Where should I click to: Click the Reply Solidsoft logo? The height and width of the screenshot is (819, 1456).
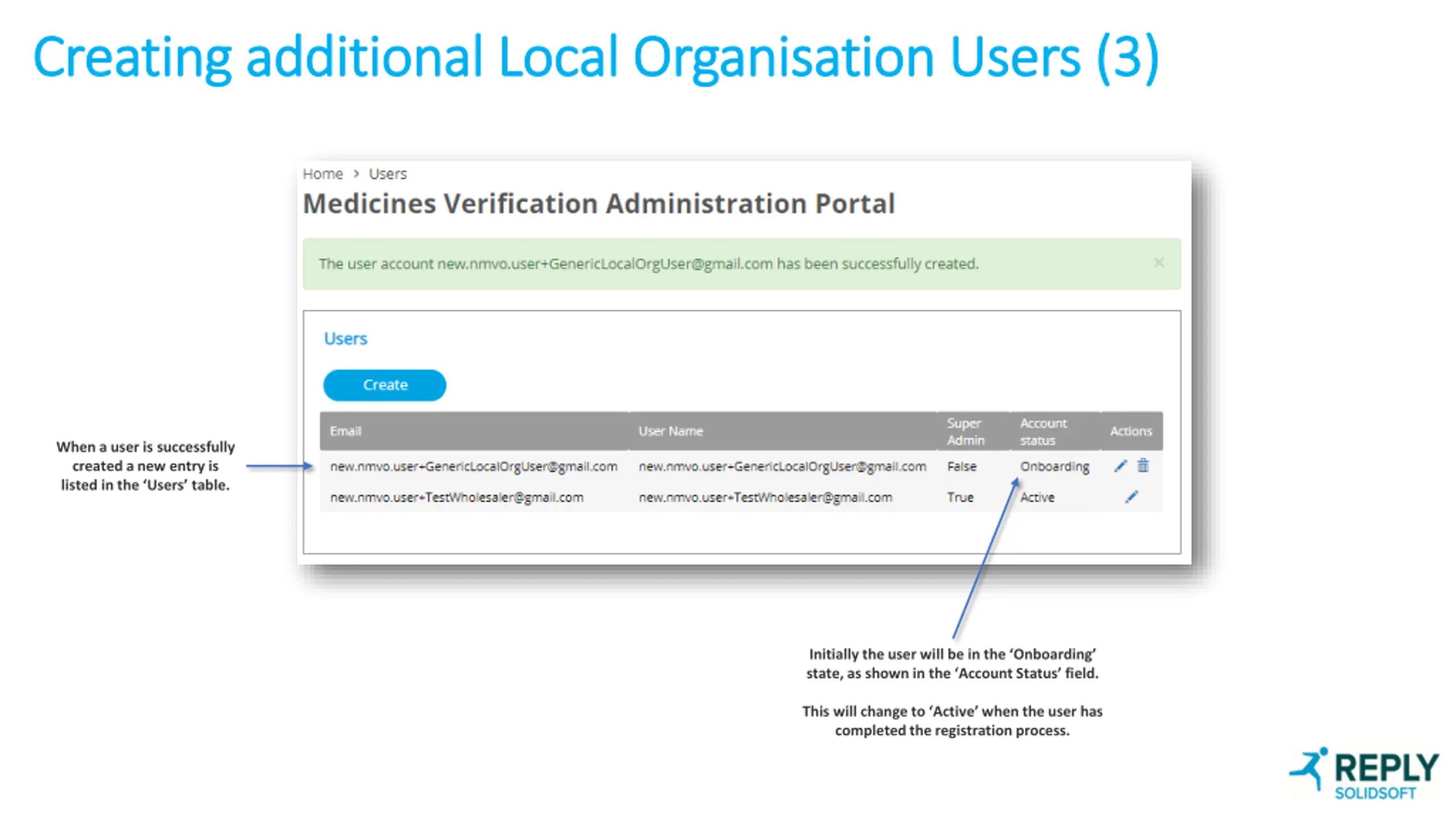pyautogui.click(x=1365, y=773)
